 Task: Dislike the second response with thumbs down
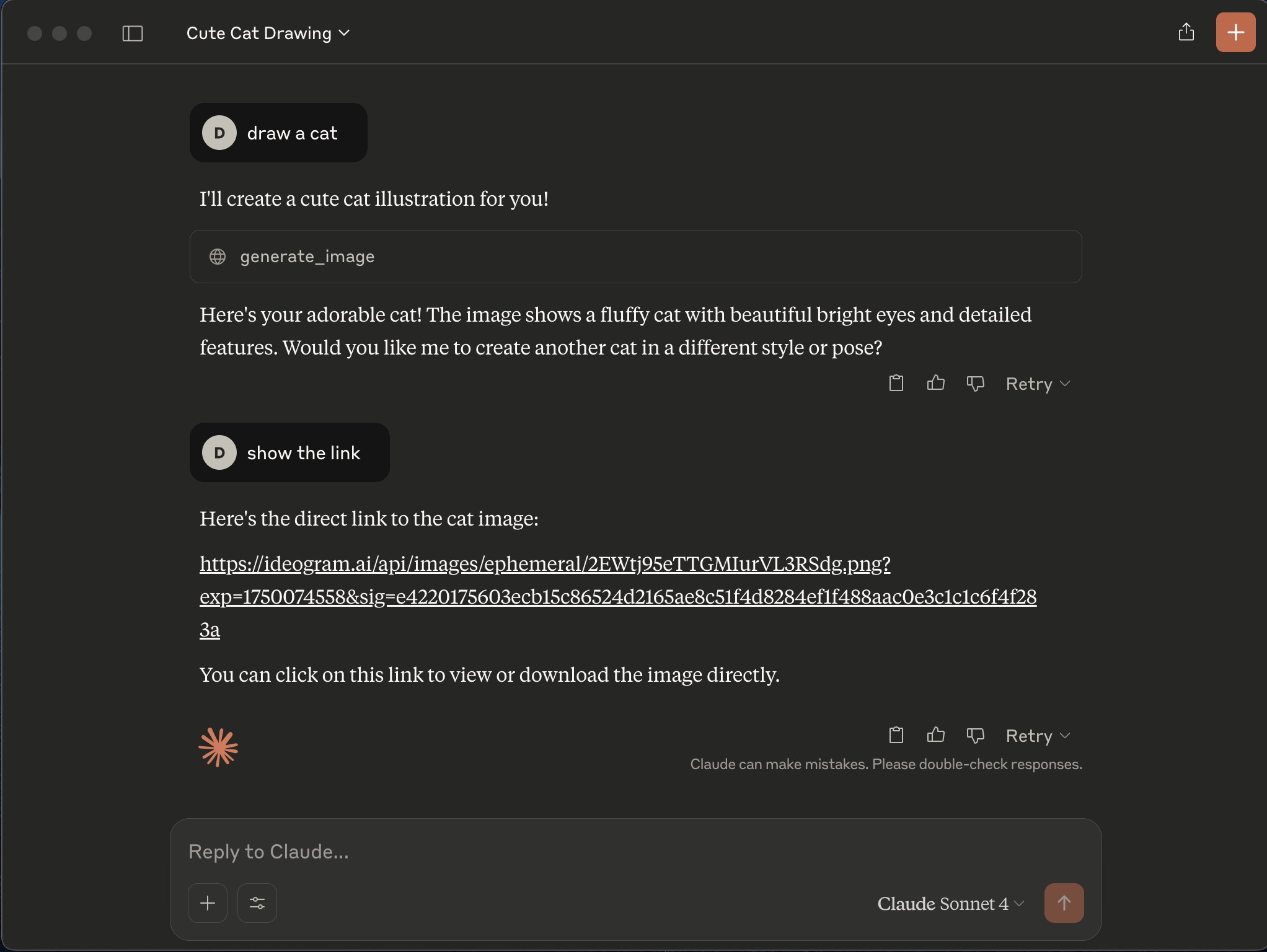pos(975,736)
